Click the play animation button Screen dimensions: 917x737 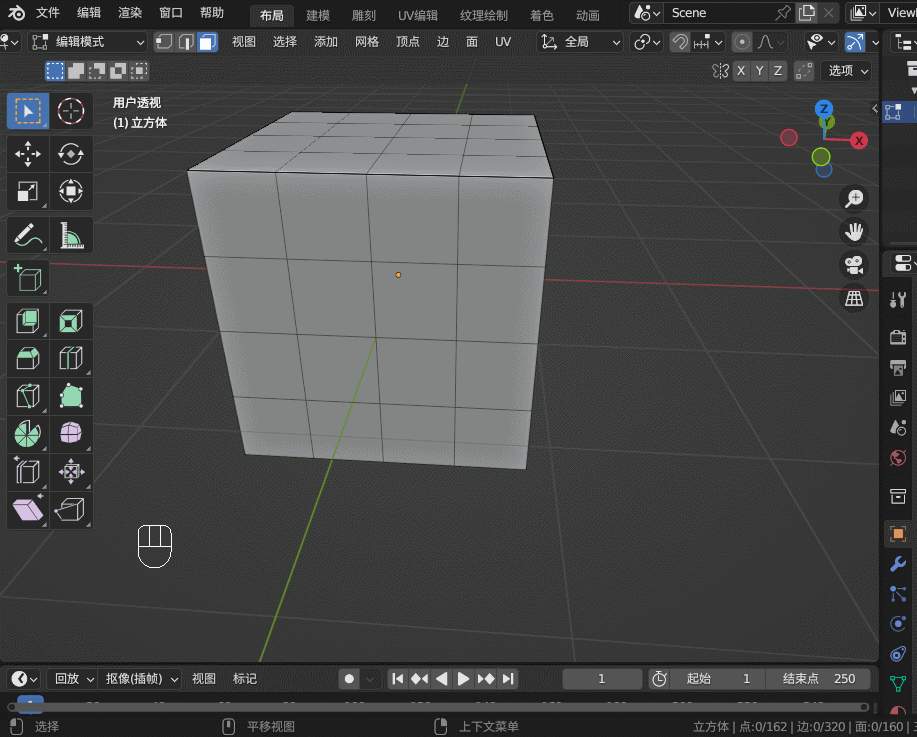[463, 679]
